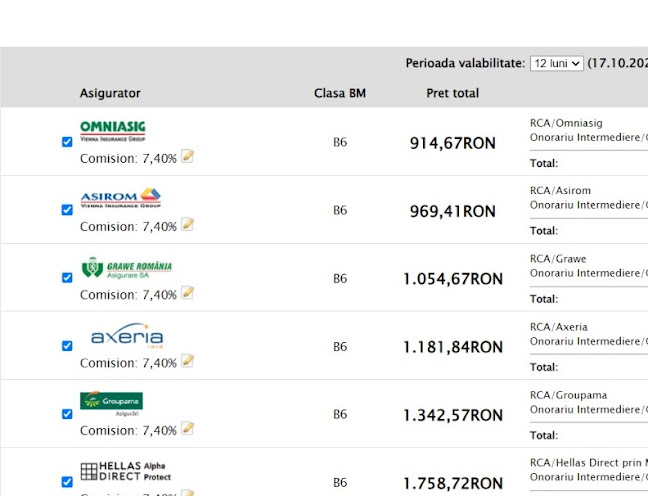
Task: Open the 12 luni validity dropdown
Action: (556, 63)
